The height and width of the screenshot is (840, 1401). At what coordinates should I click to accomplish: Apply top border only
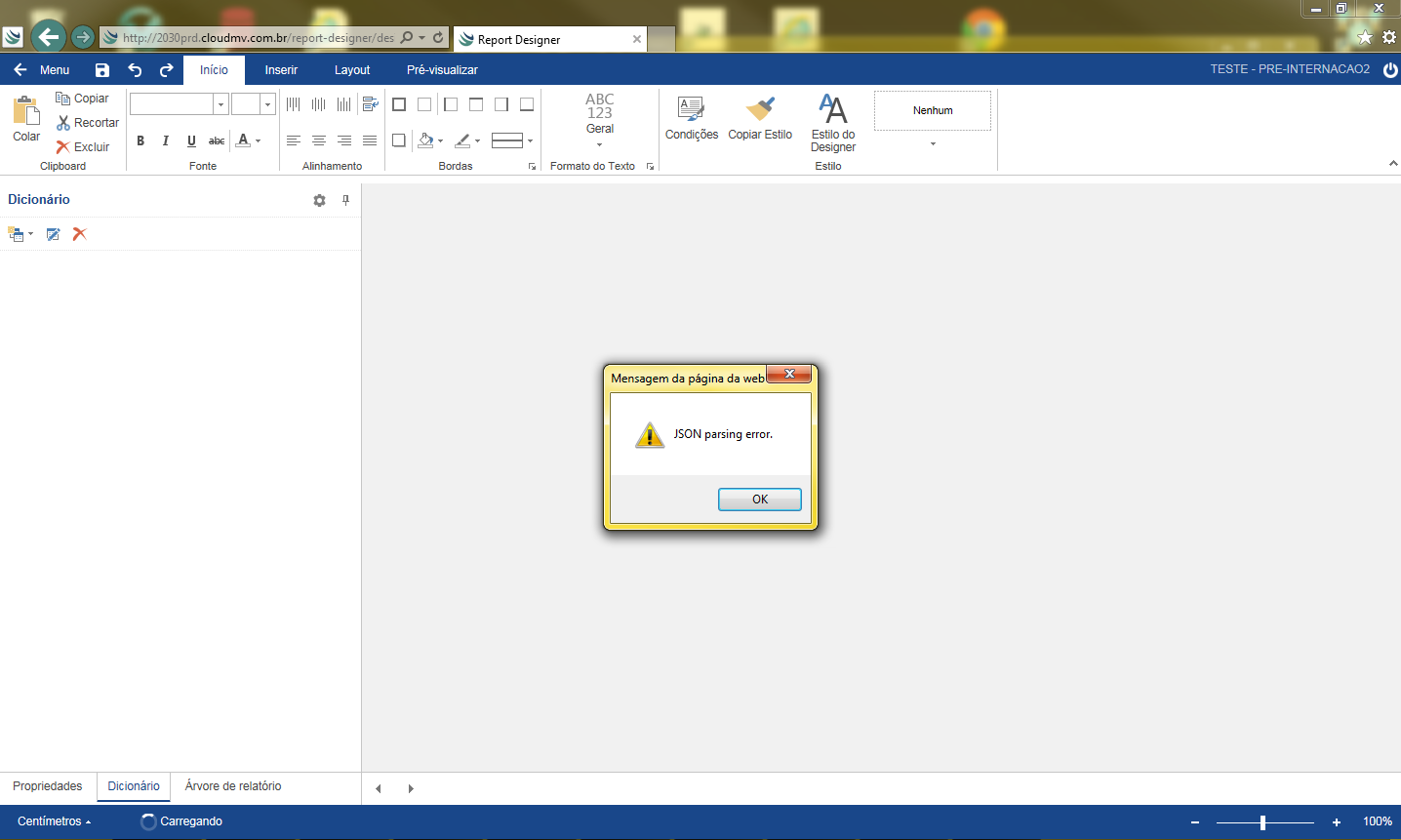coord(476,104)
